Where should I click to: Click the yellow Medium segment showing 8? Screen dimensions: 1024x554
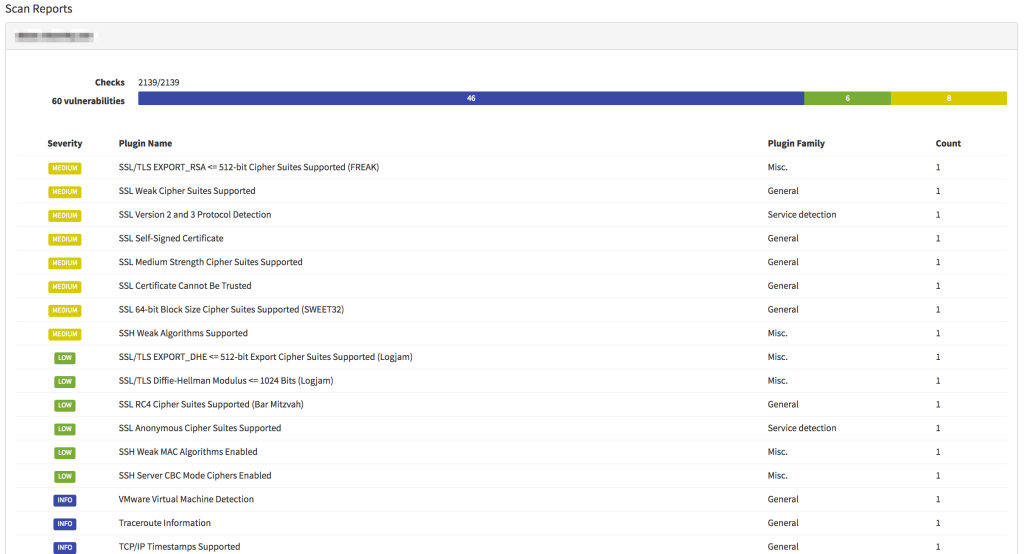[948, 99]
